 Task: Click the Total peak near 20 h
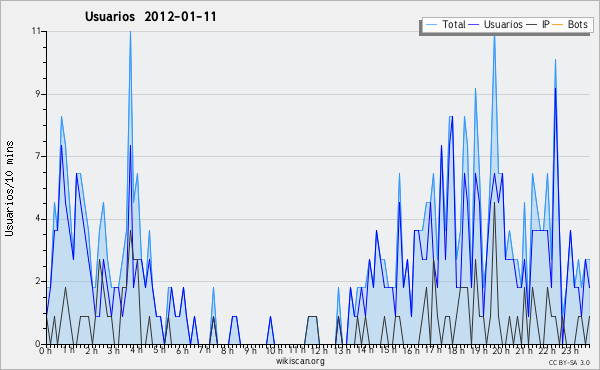click(494, 36)
